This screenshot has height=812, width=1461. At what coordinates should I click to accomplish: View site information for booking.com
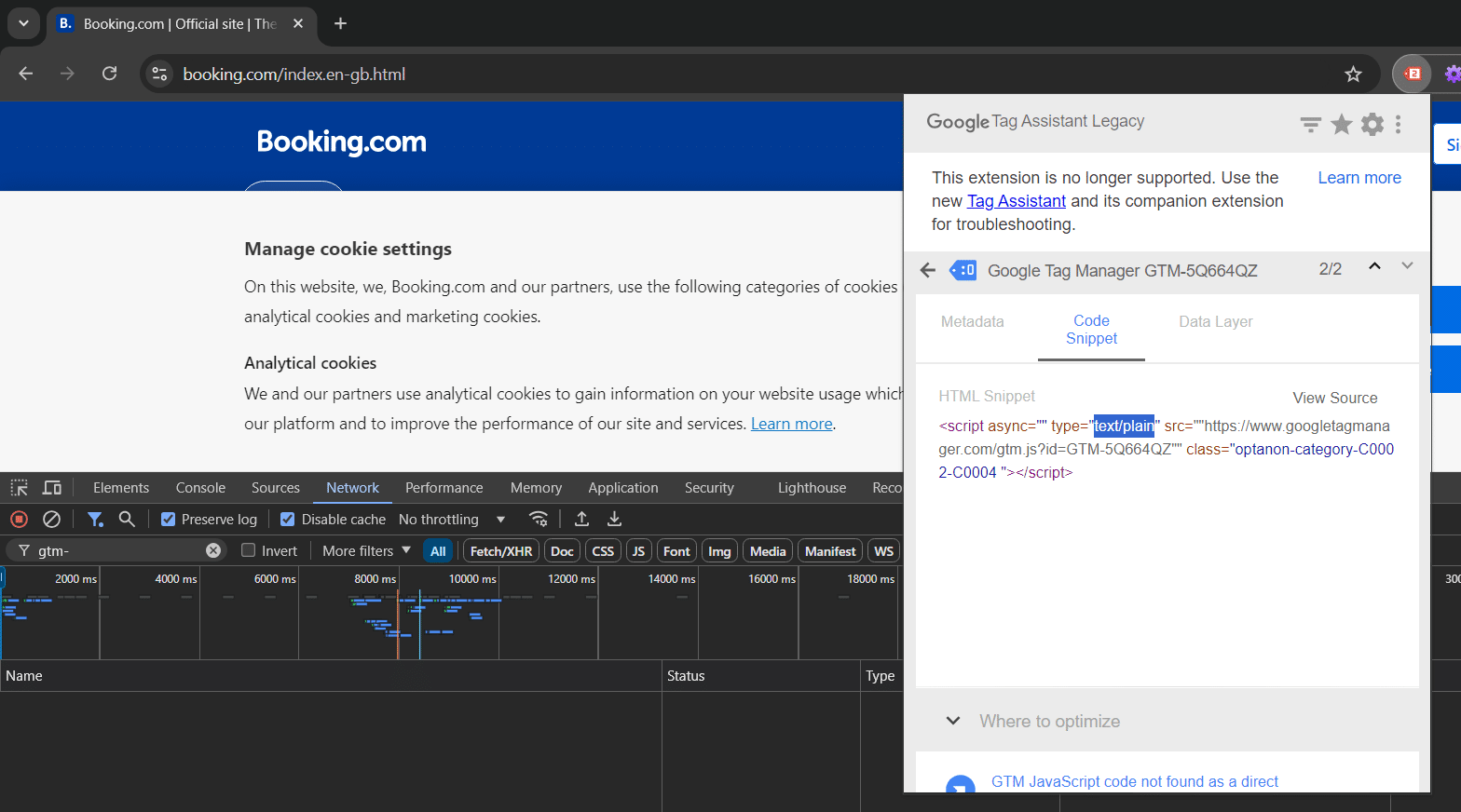pos(160,74)
